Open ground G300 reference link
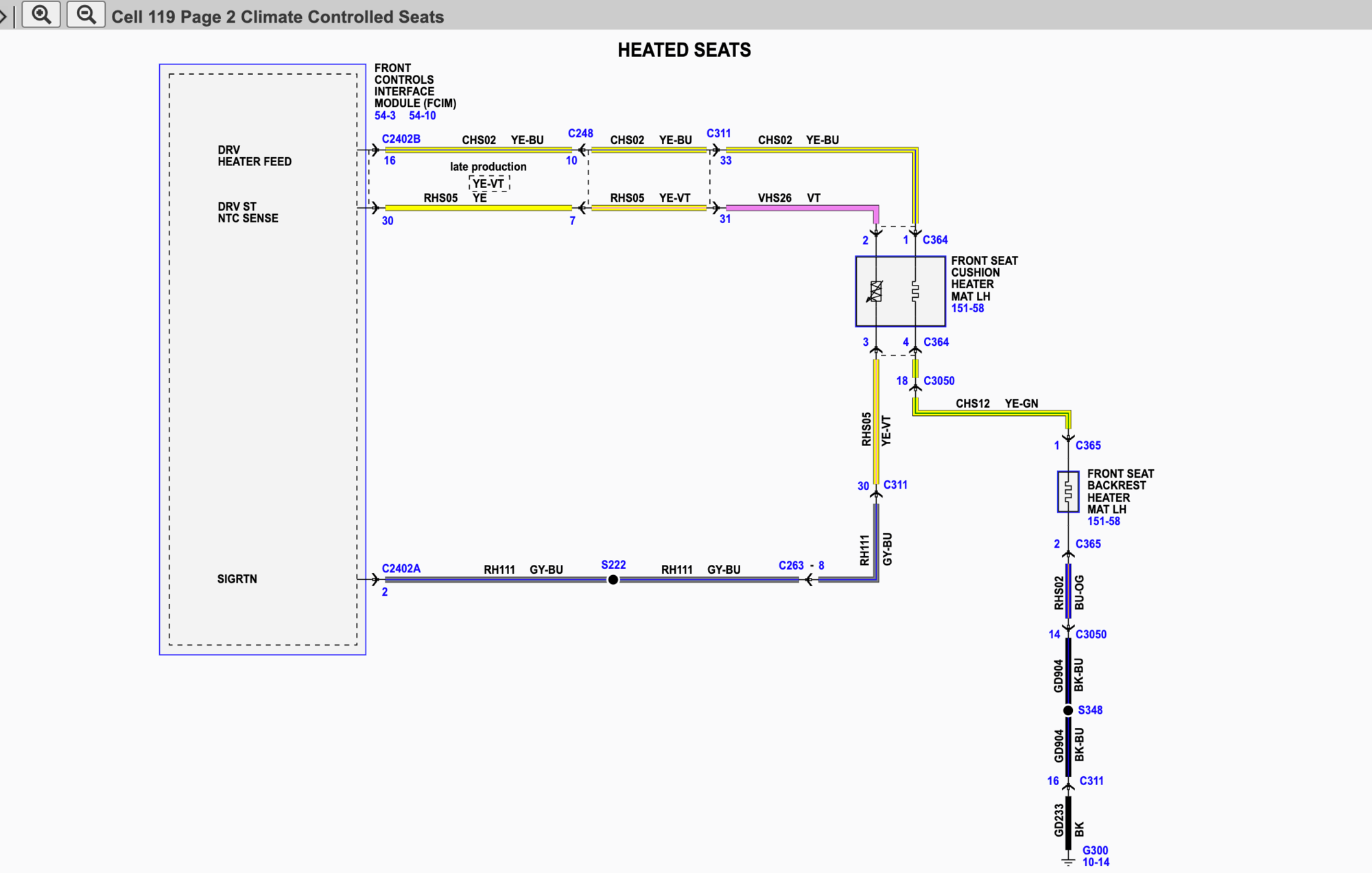 tap(1095, 850)
